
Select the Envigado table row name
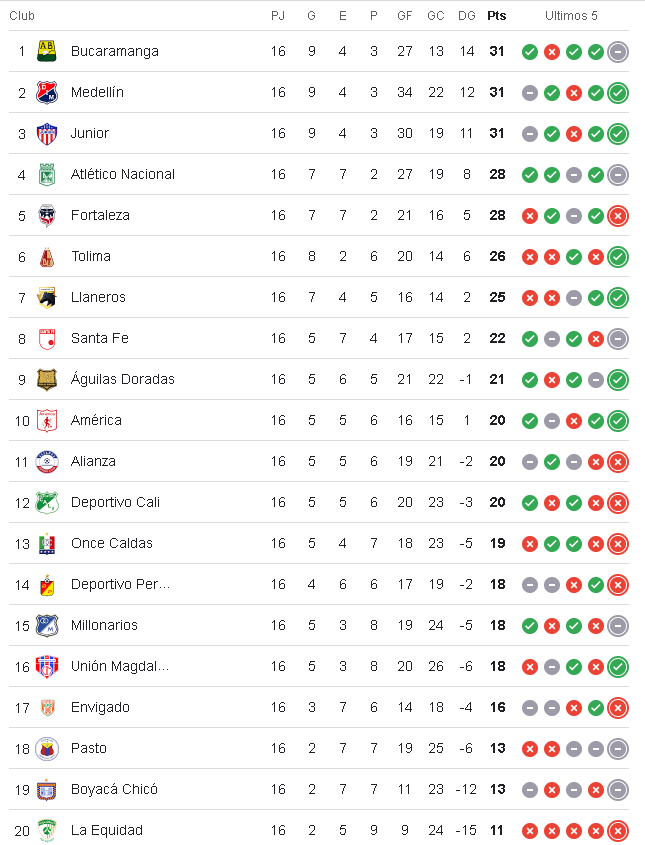click(100, 707)
